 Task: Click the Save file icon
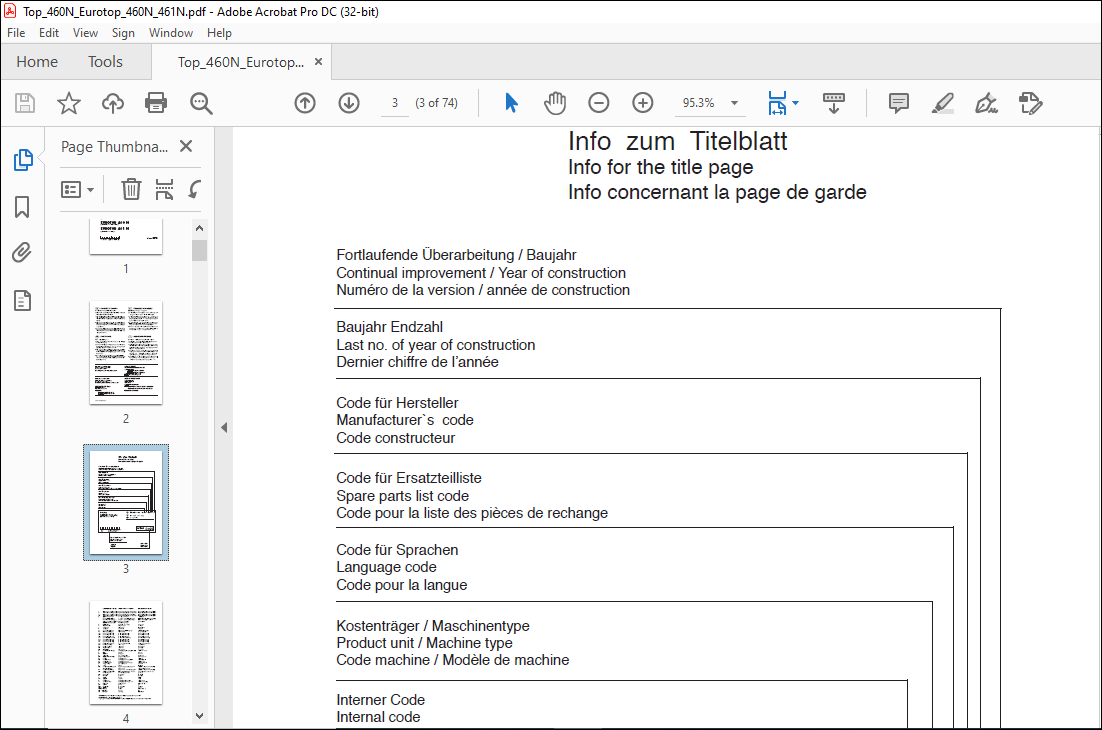(25, 103)
